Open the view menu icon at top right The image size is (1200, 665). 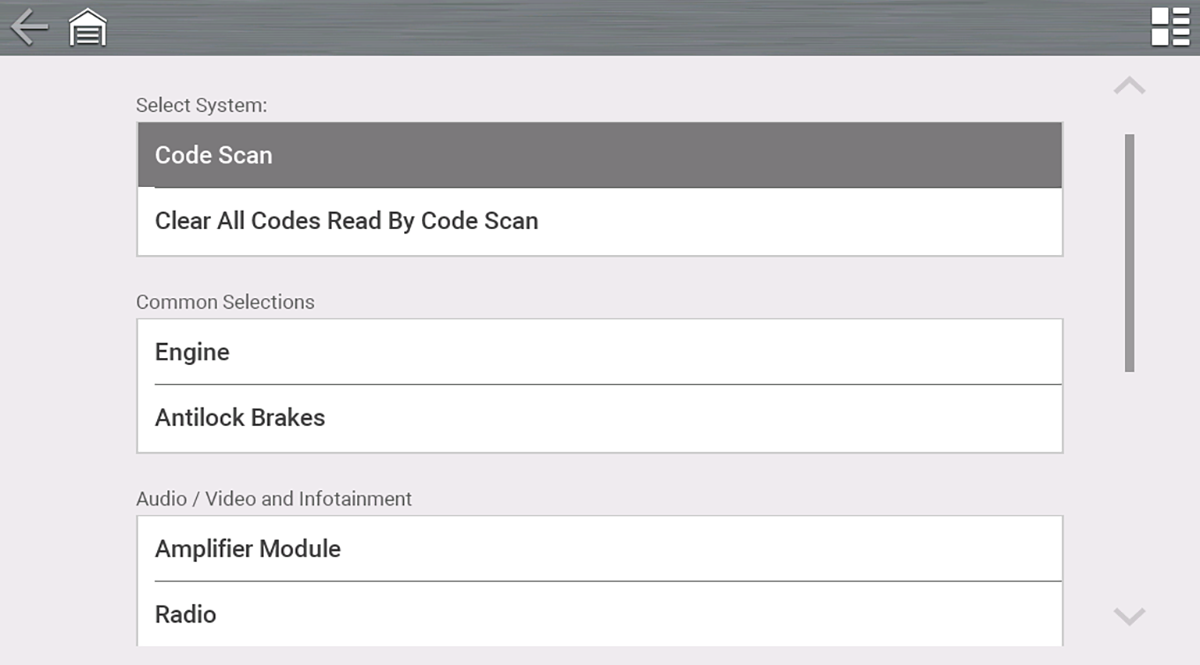click(x=1170, y=27)
